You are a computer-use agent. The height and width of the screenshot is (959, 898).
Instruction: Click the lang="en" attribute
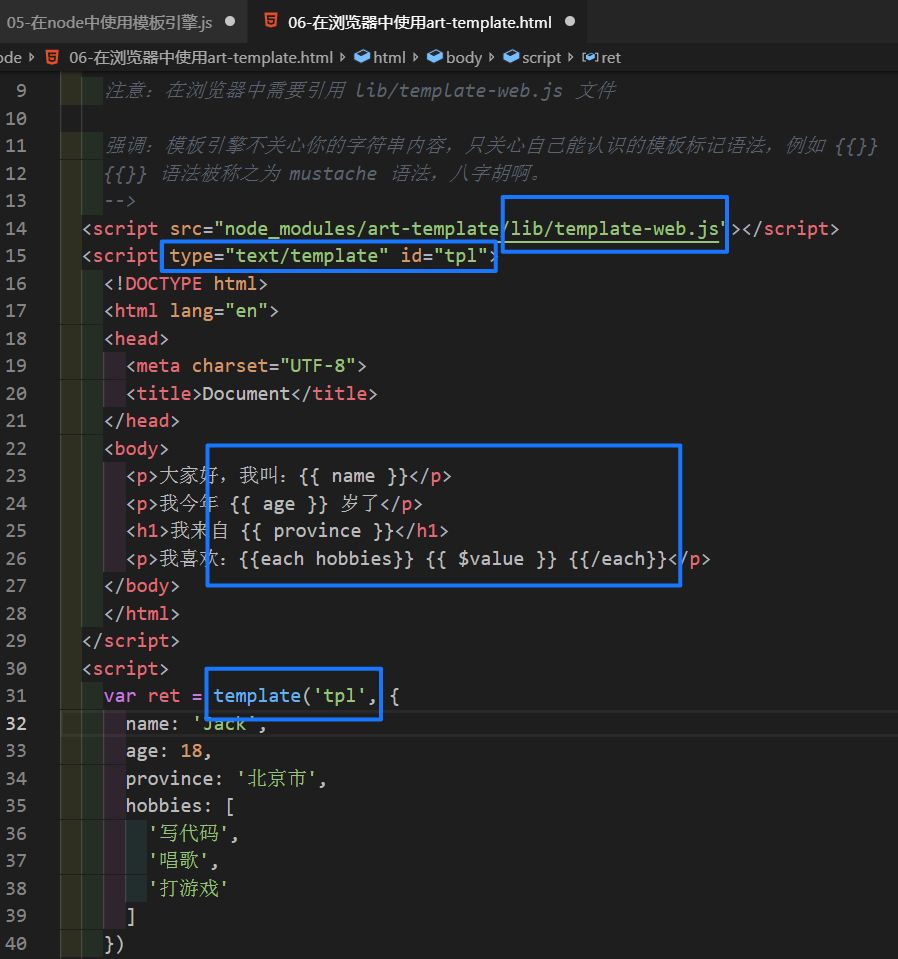click(219, 311)
